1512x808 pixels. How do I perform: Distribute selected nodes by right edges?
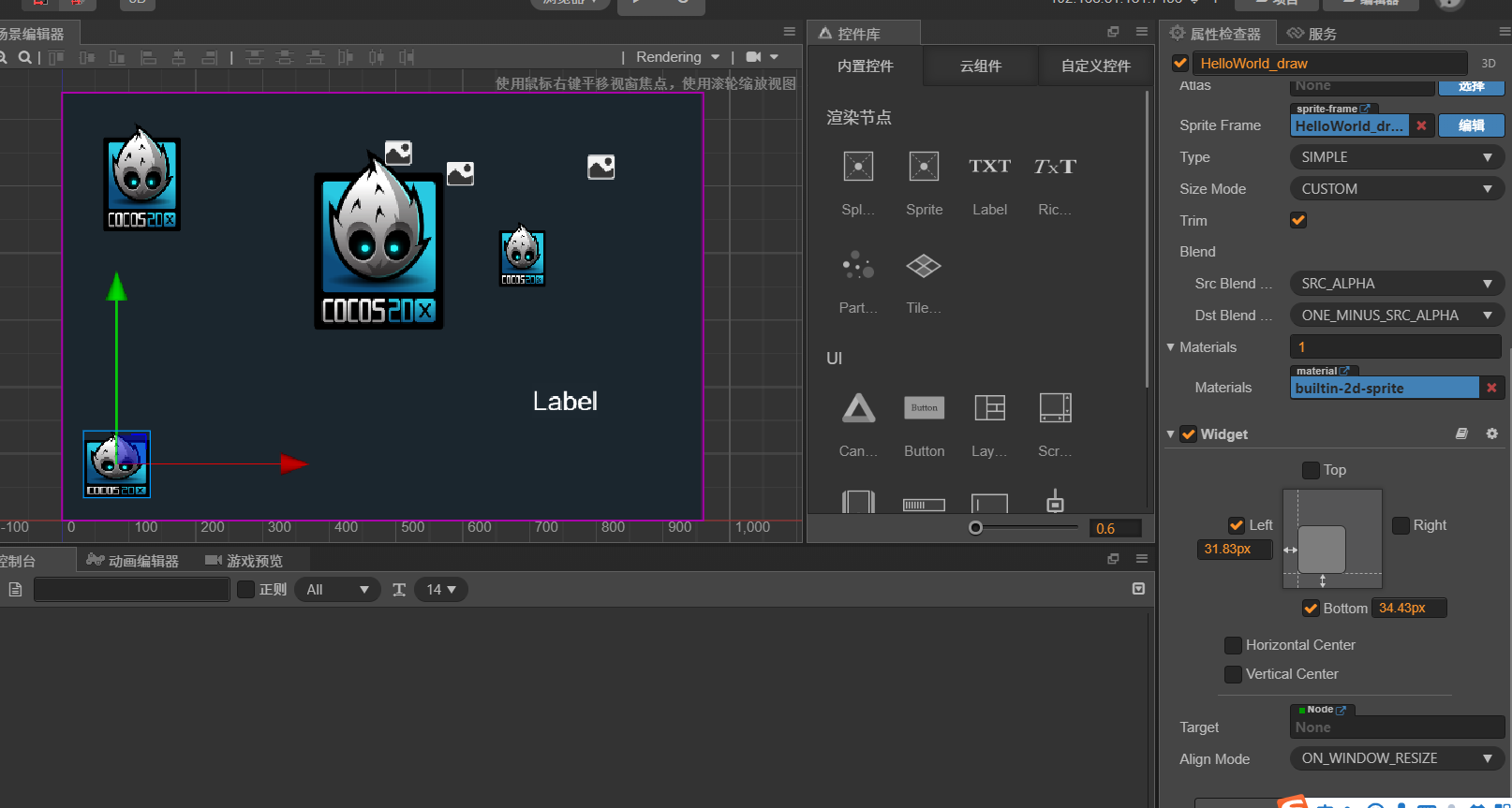(407, 57)
